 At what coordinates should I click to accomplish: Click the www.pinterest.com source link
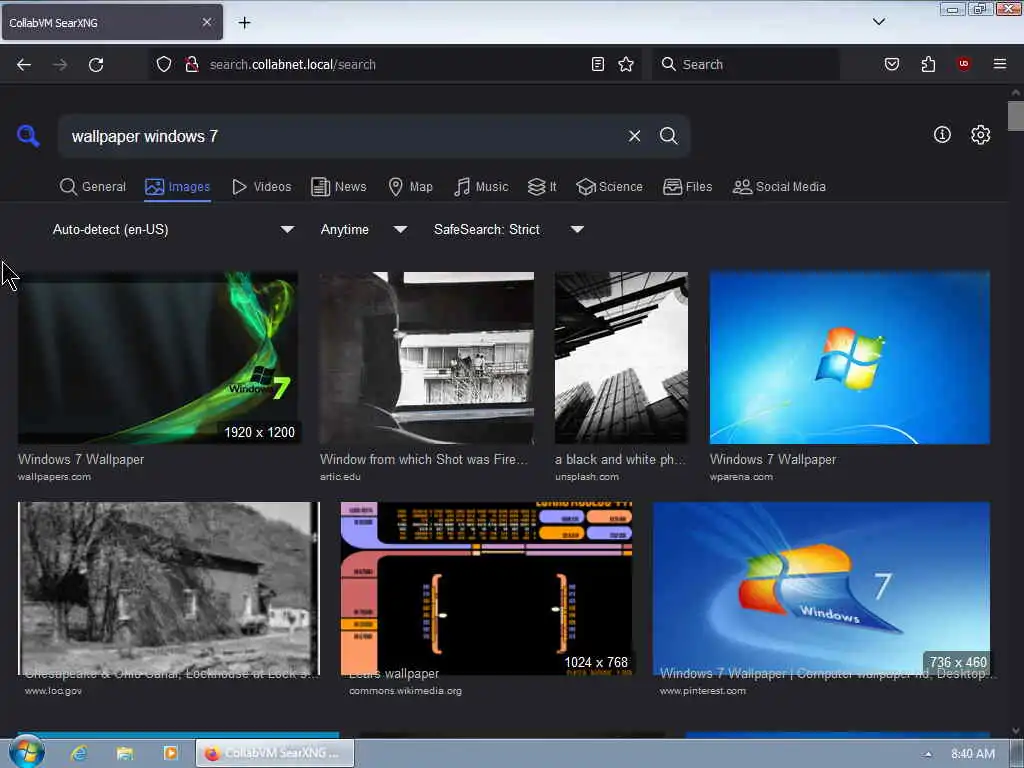[x=703, y=691]
